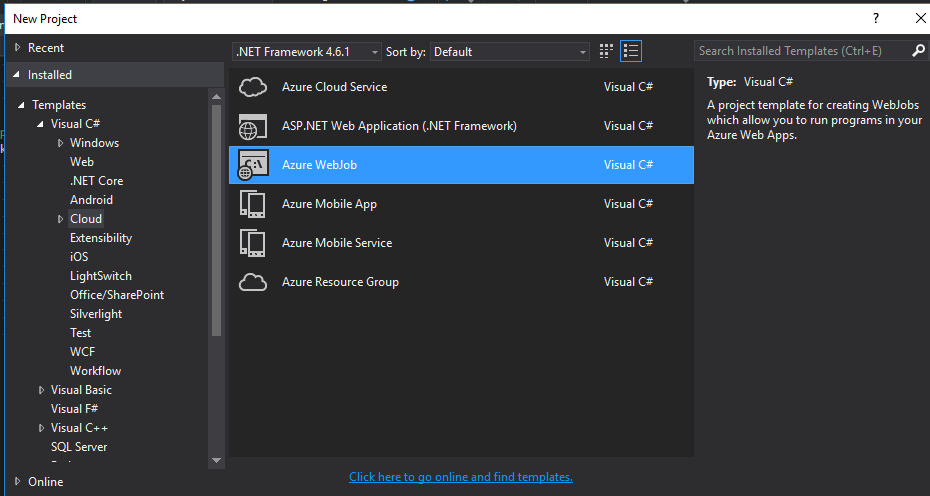Select the Extensibility template category
This screenshot has width=930, height=496.
101,238
